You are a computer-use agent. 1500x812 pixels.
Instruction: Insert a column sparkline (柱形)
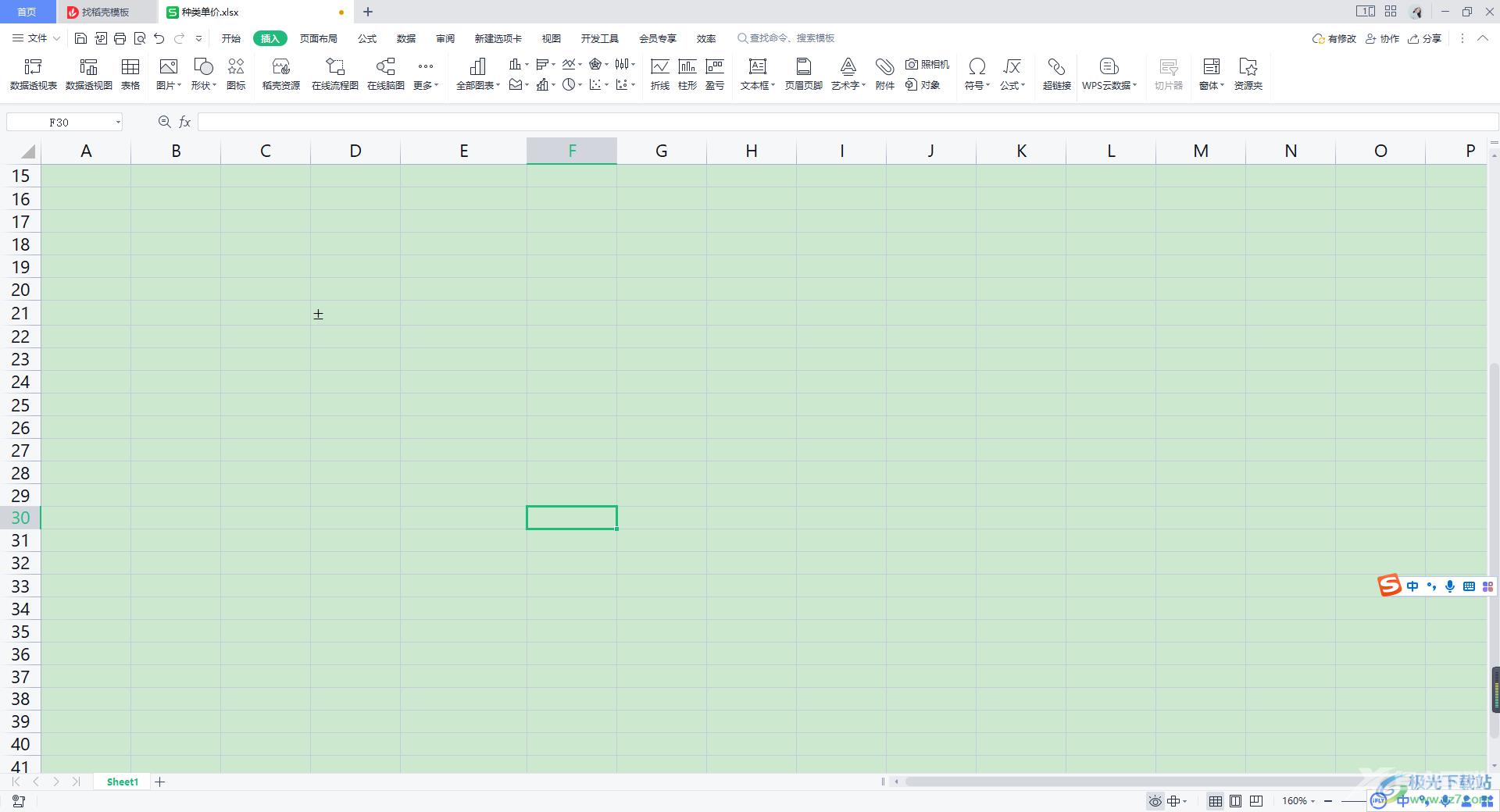coord(687,74)
